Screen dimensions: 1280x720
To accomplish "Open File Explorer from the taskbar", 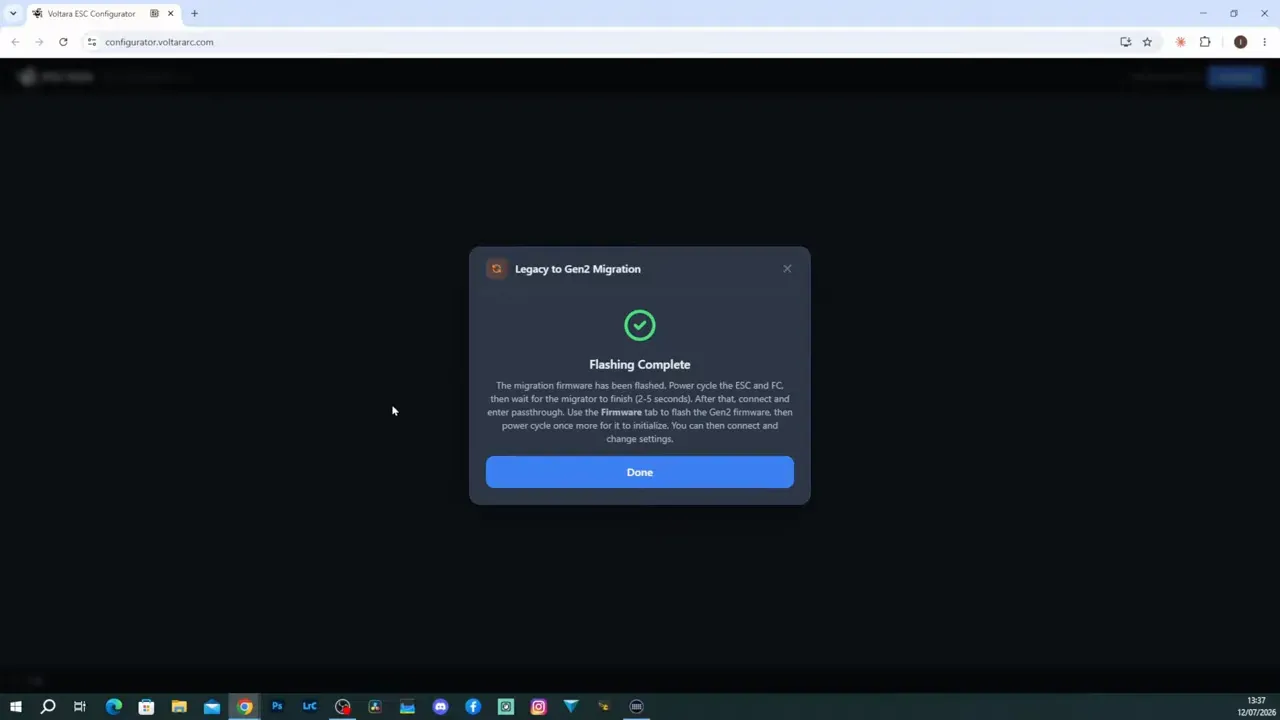I will tap(179, 707).
